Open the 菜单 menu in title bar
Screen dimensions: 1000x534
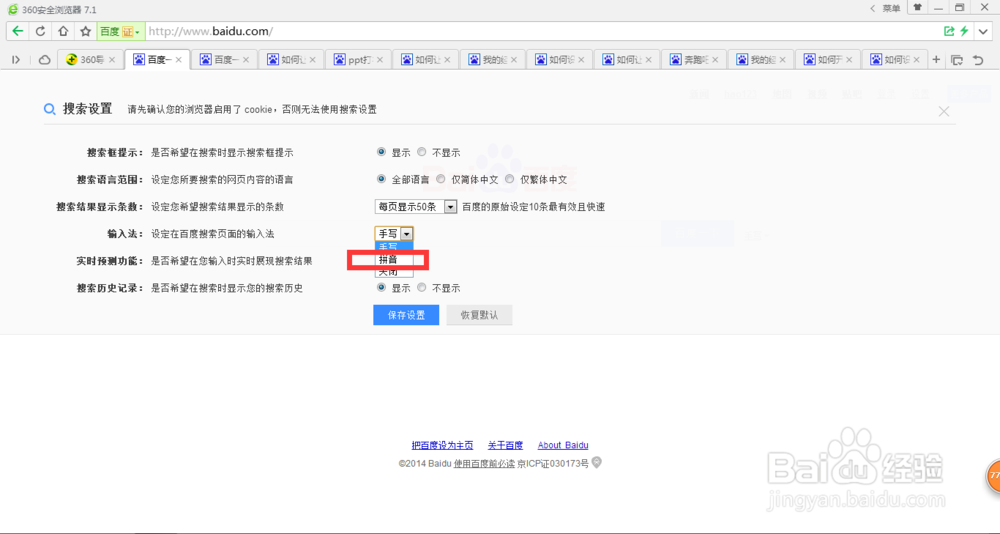[x=892, y=8]
